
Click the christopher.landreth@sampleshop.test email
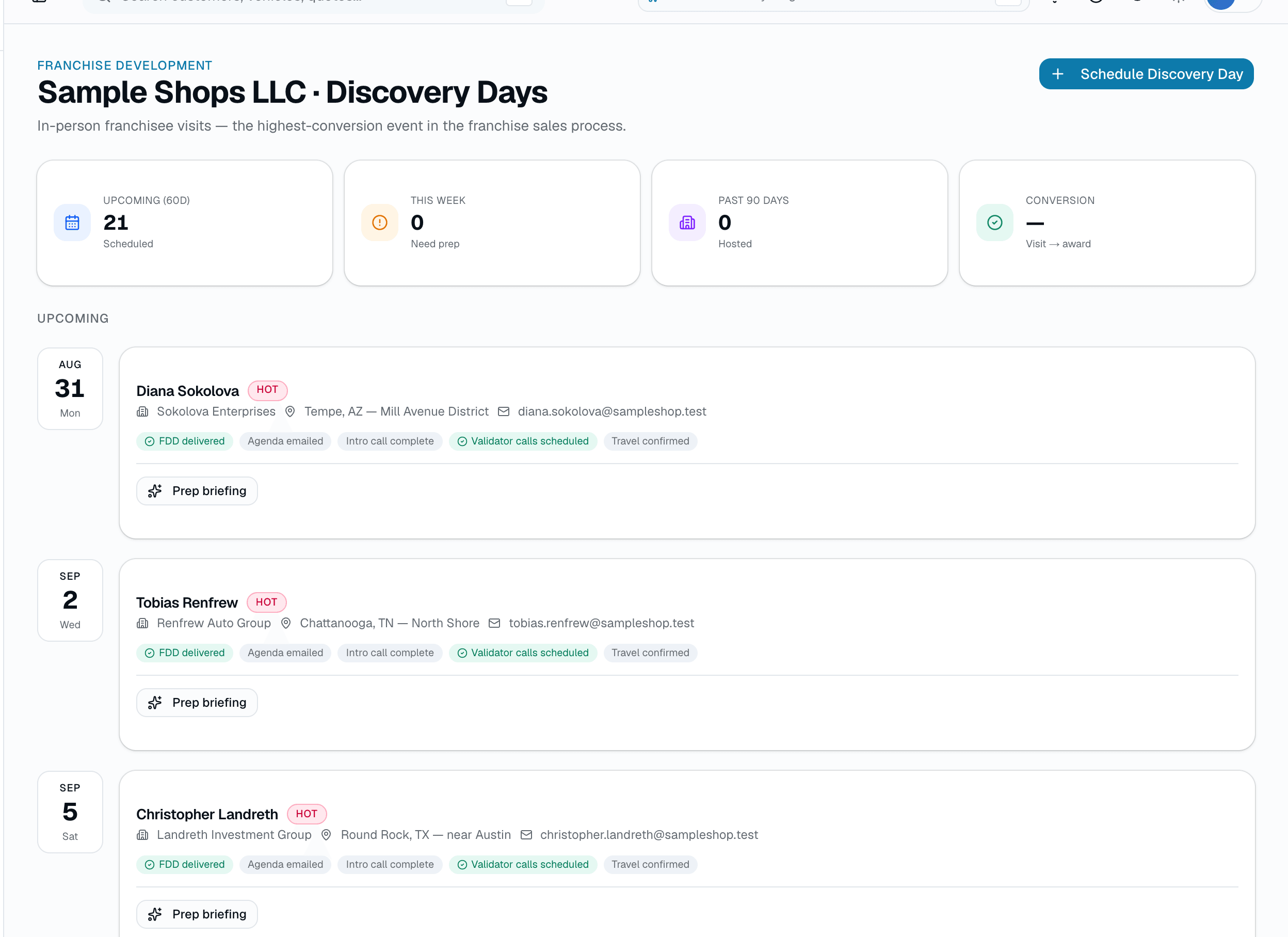tap(649, 835)
